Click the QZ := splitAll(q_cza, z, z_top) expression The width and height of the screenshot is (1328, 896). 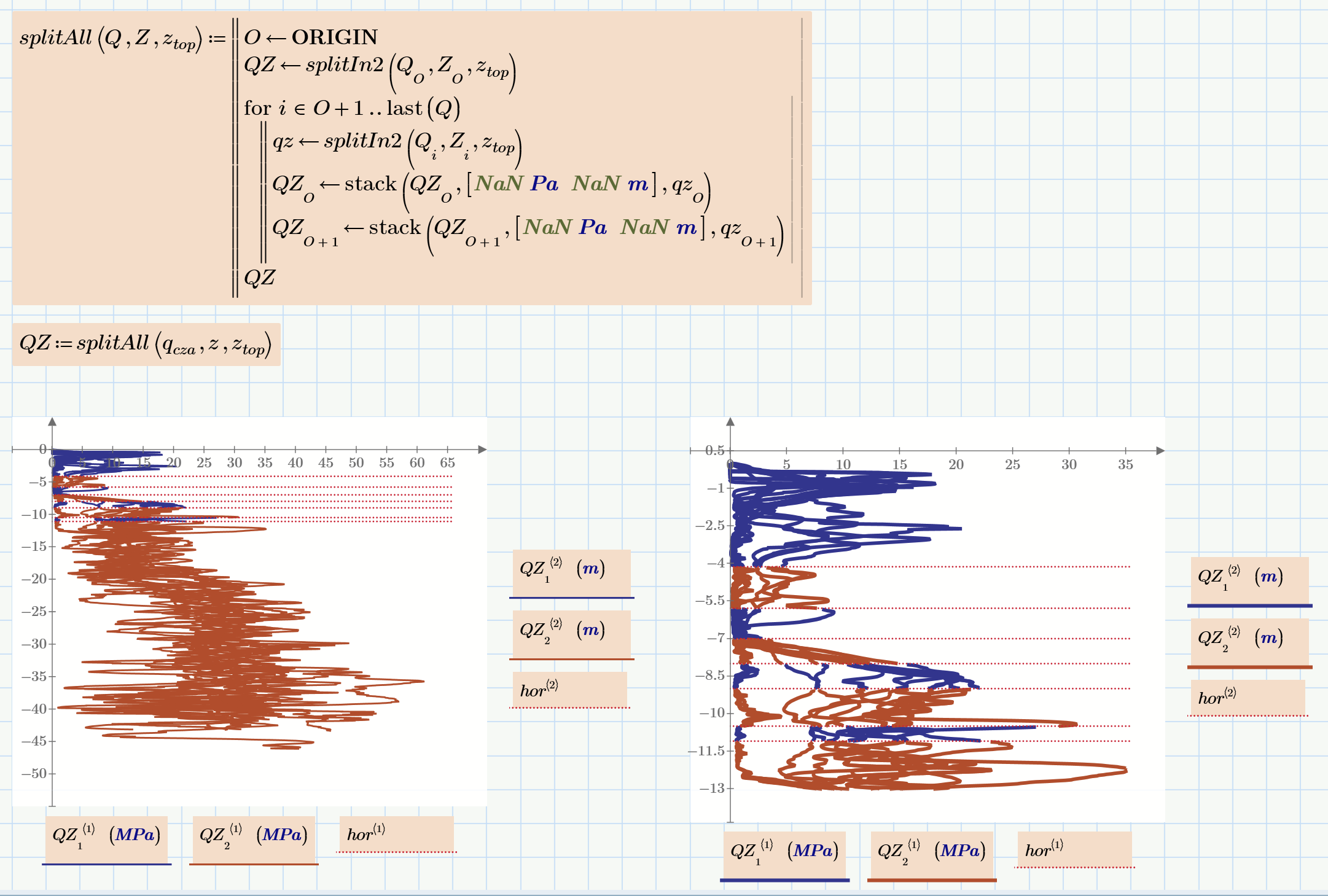point(147,345)
